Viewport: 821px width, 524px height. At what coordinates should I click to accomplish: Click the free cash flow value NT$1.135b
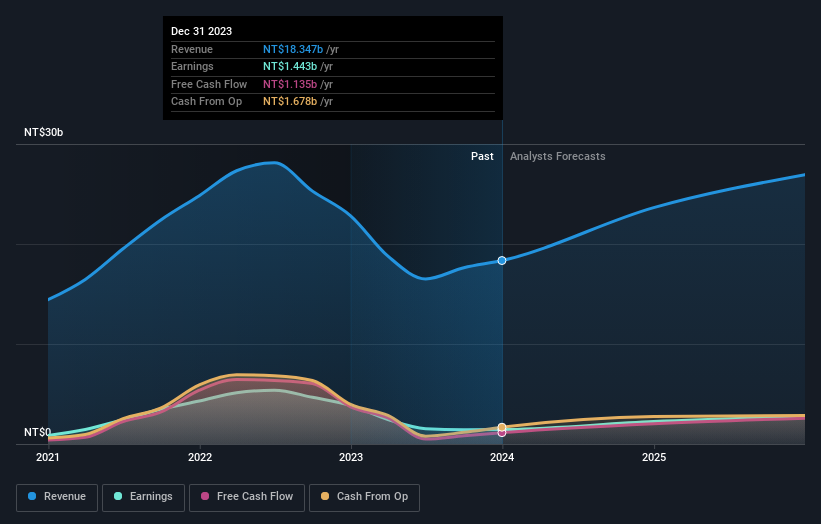point(290,84)
